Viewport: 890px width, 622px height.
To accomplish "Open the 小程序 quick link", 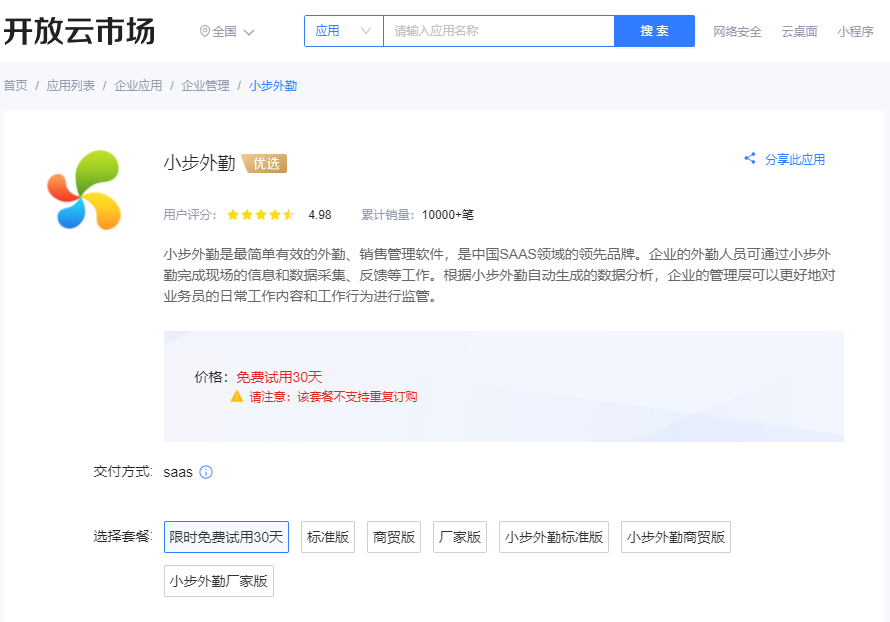I will click(855, 32).
